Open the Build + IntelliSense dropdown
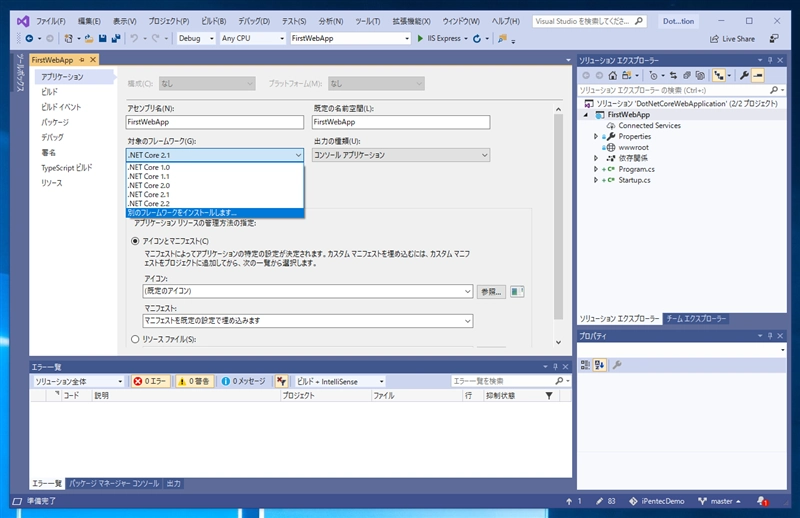This screenshot has height=518, width=800. (x=340, y=381)
